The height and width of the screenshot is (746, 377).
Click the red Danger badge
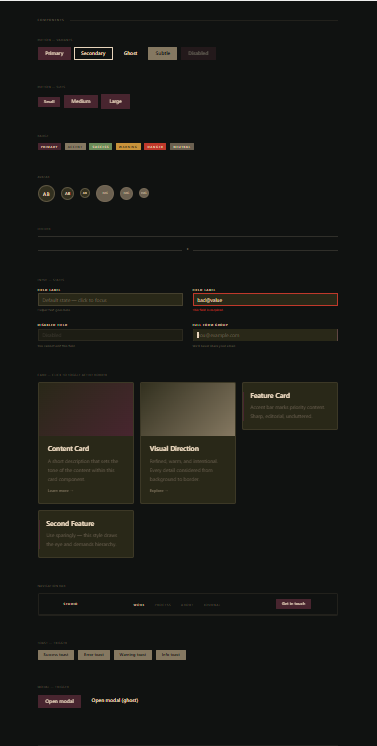[155, 147]
